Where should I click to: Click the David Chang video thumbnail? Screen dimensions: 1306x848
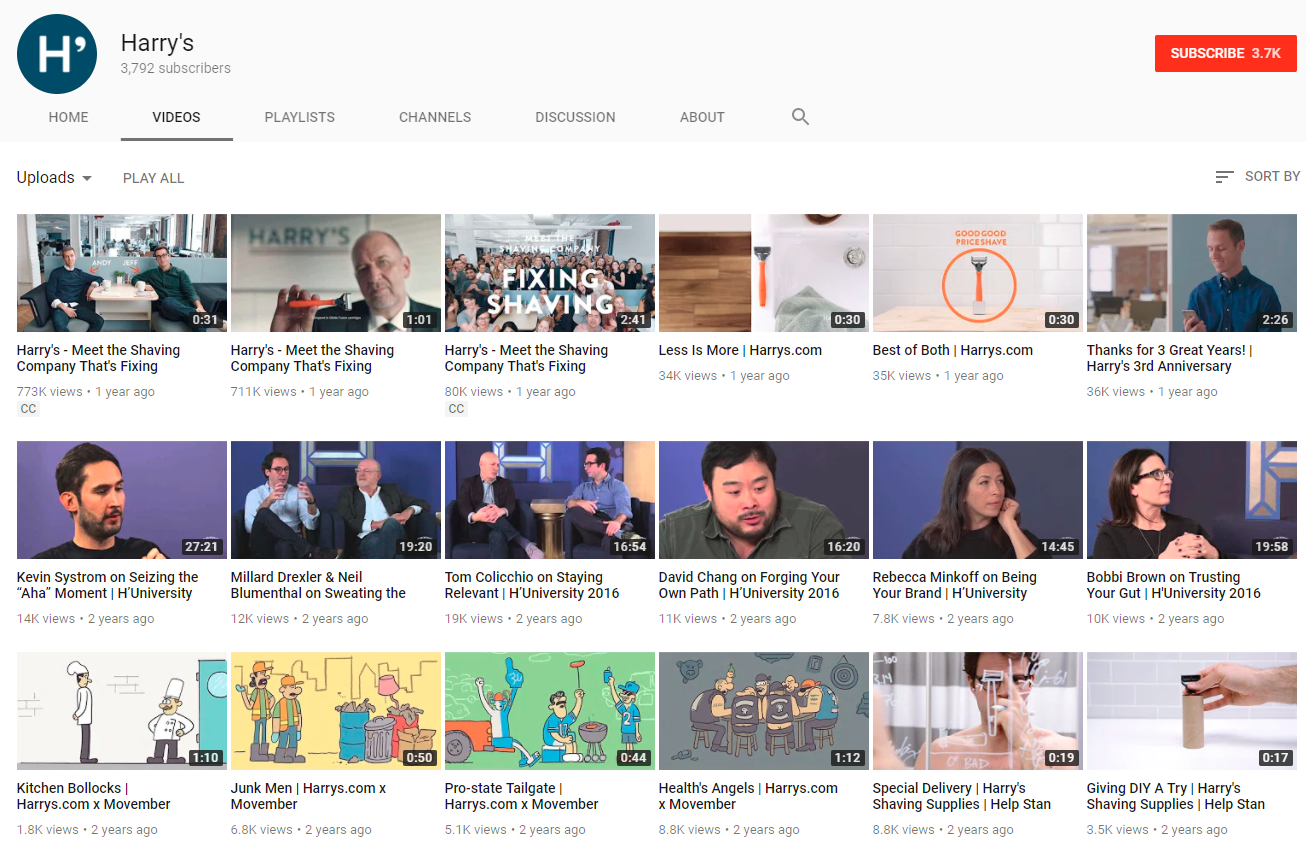pos(763,500)
